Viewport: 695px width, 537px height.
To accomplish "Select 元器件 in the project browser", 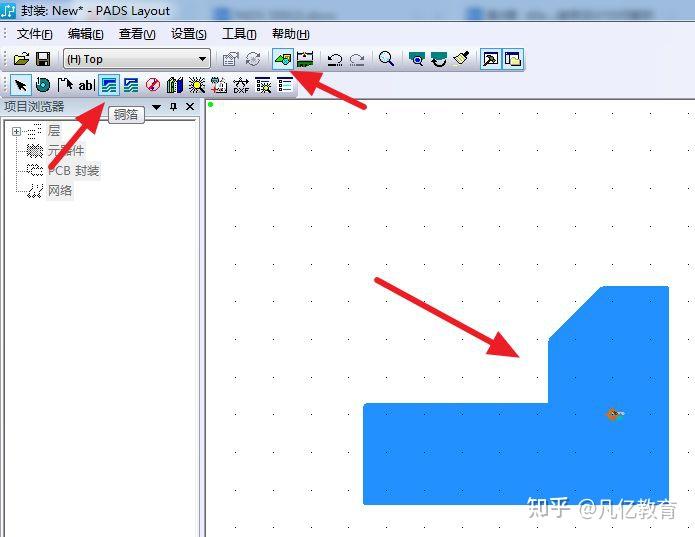I will coord(66,151).
